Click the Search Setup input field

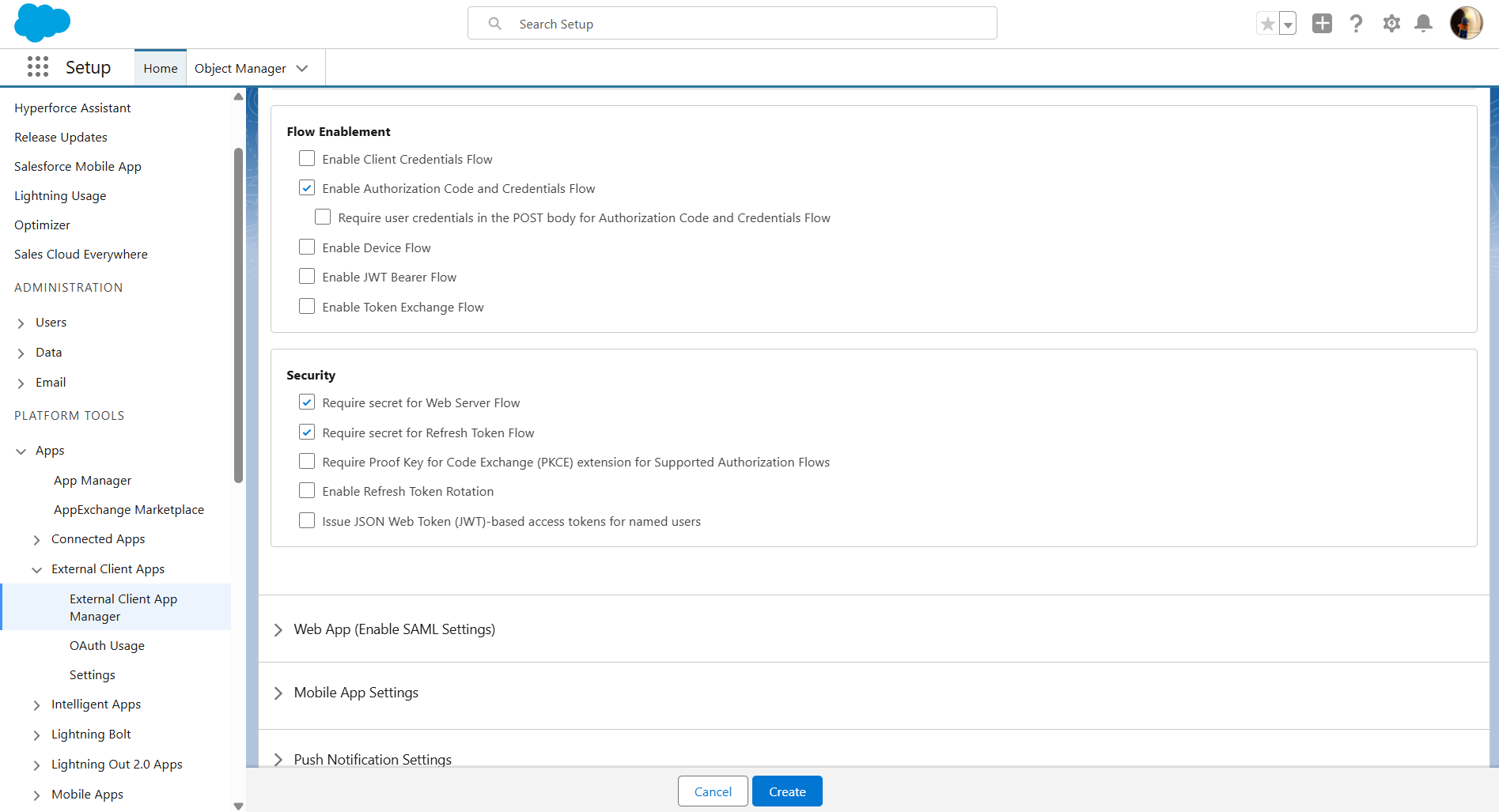(x=732, y=24)
